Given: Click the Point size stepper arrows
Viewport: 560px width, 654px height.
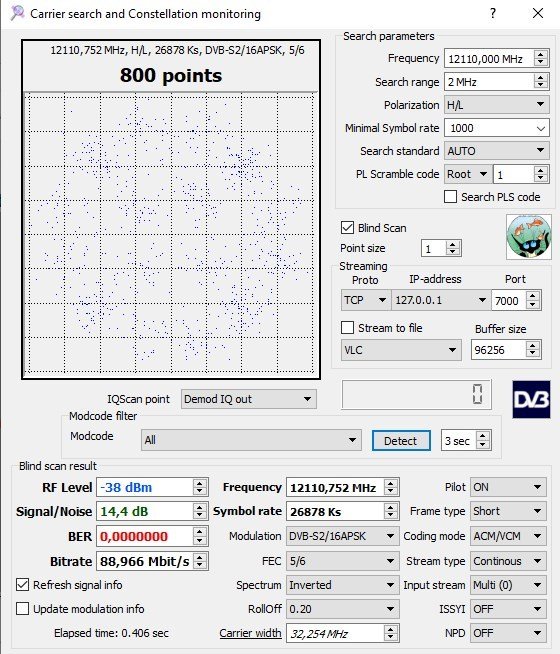Looking at the screenshot, I should 453,249.
